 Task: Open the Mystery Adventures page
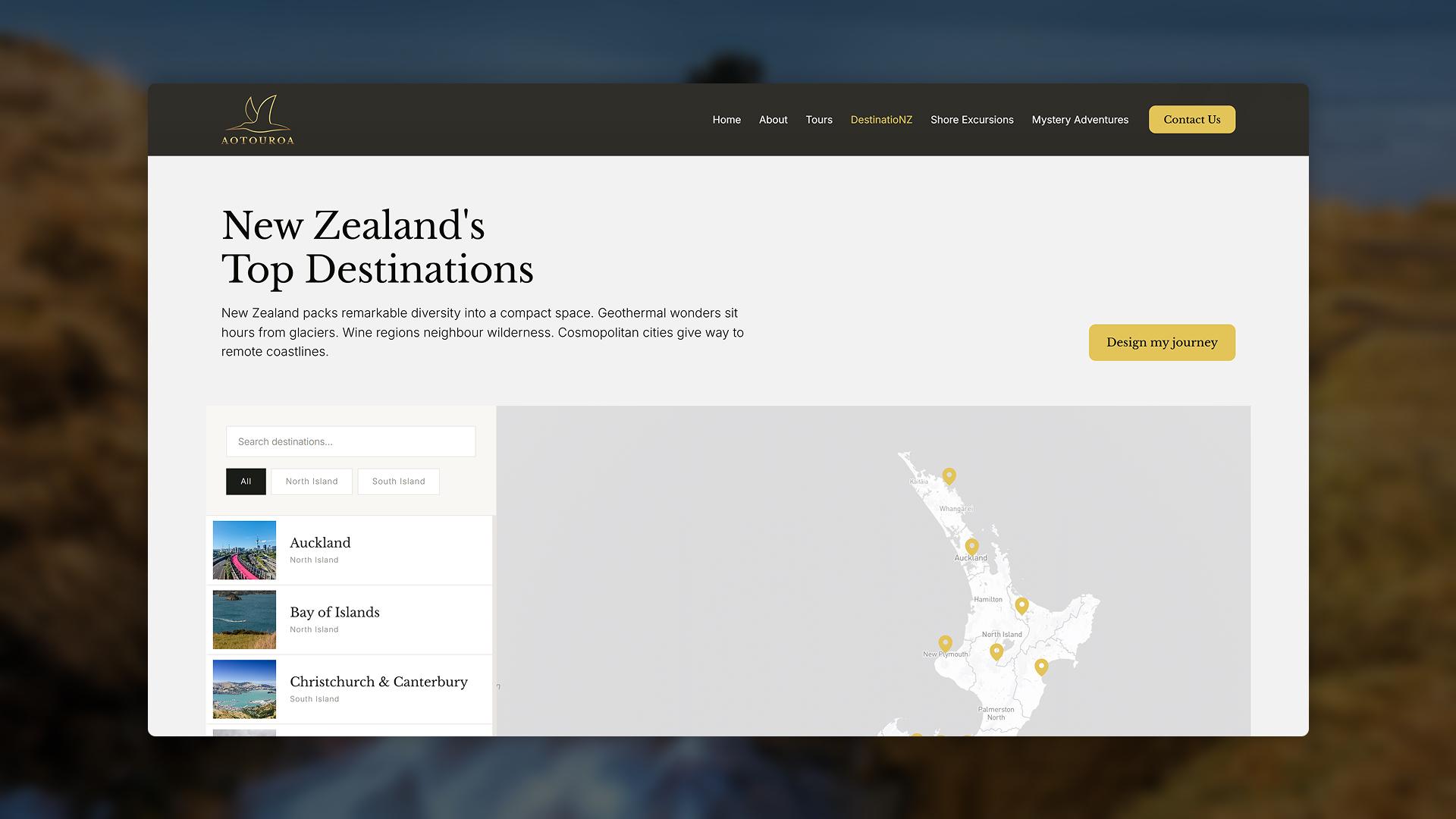point(1080,120)
